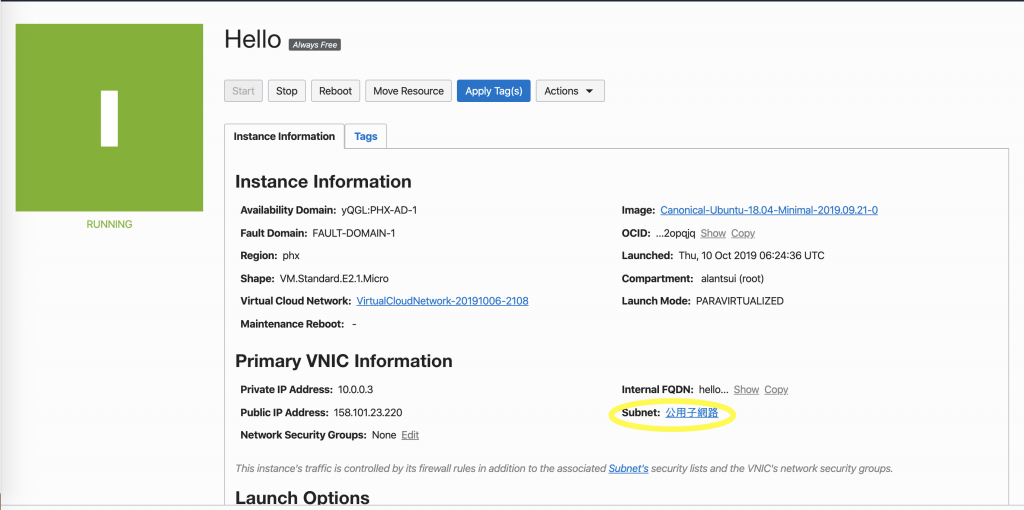Select the Instance Information tab
1024x510 pixels.
(x=284, y=137)
